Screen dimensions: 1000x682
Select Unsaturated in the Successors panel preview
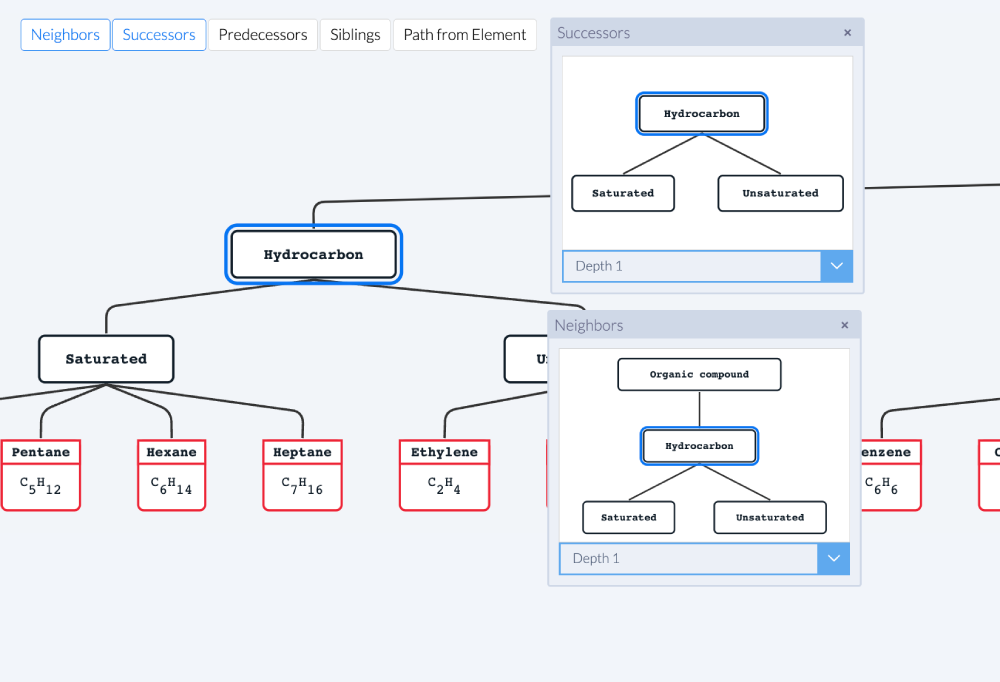(780, 193)
